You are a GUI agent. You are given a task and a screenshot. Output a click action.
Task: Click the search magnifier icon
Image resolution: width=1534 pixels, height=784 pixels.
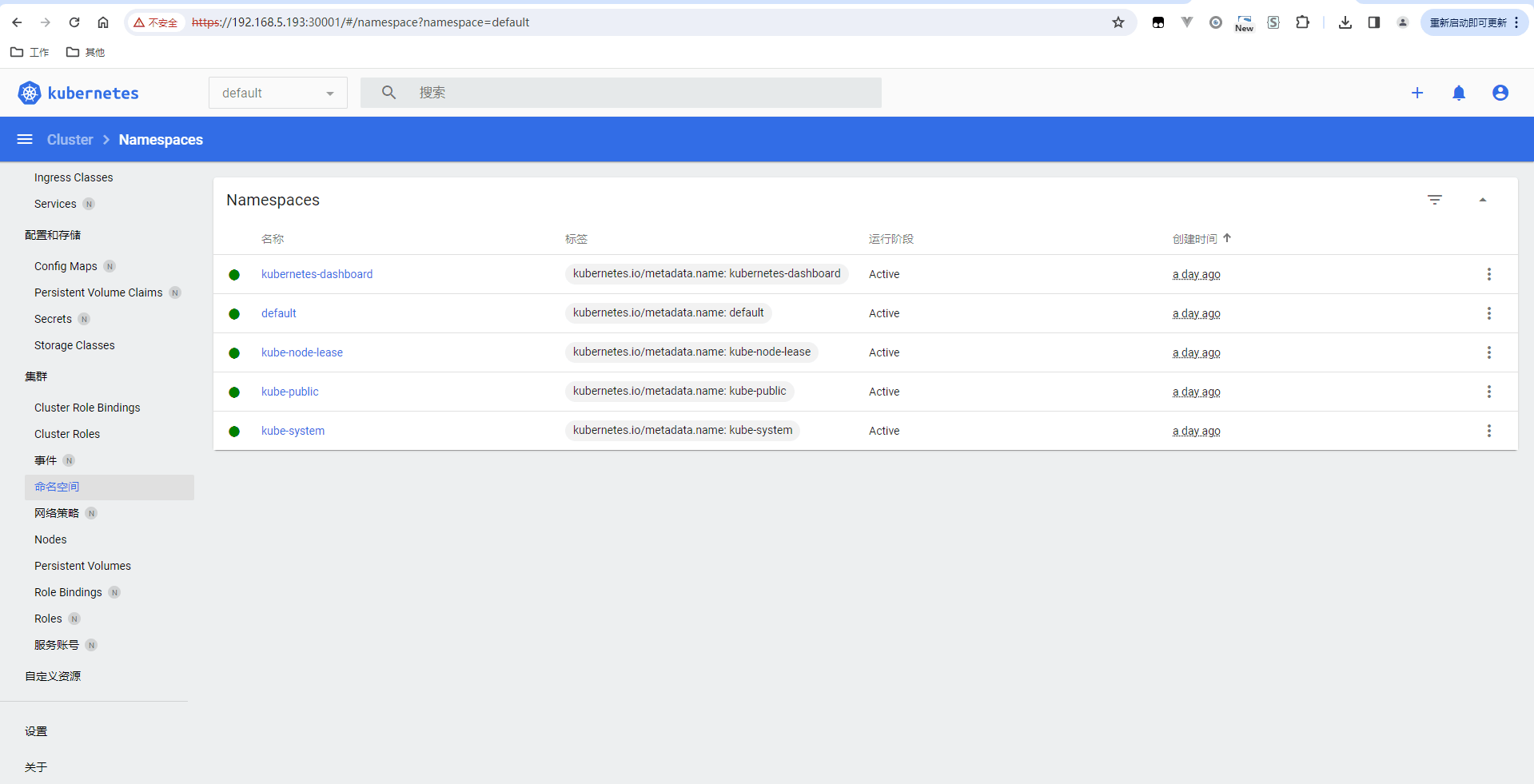[388, 93]
